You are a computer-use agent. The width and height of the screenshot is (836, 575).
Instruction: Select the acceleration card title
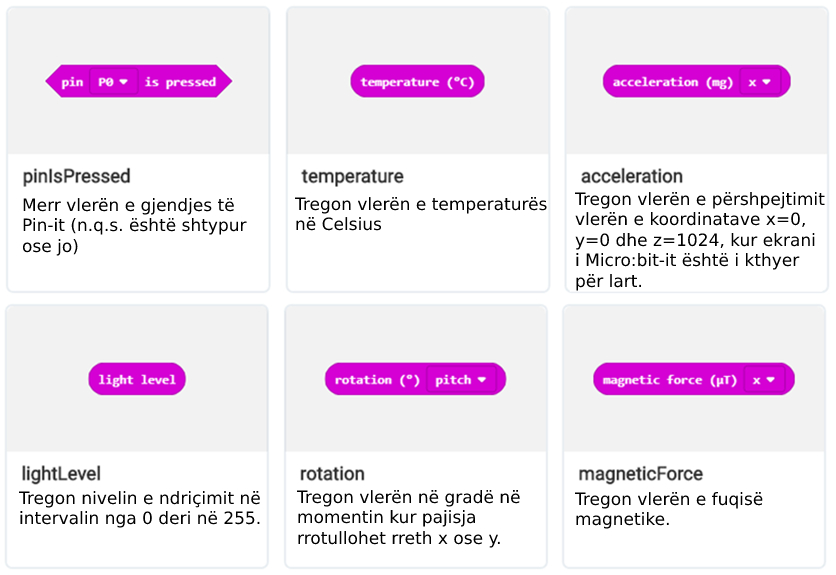(631, 176)
